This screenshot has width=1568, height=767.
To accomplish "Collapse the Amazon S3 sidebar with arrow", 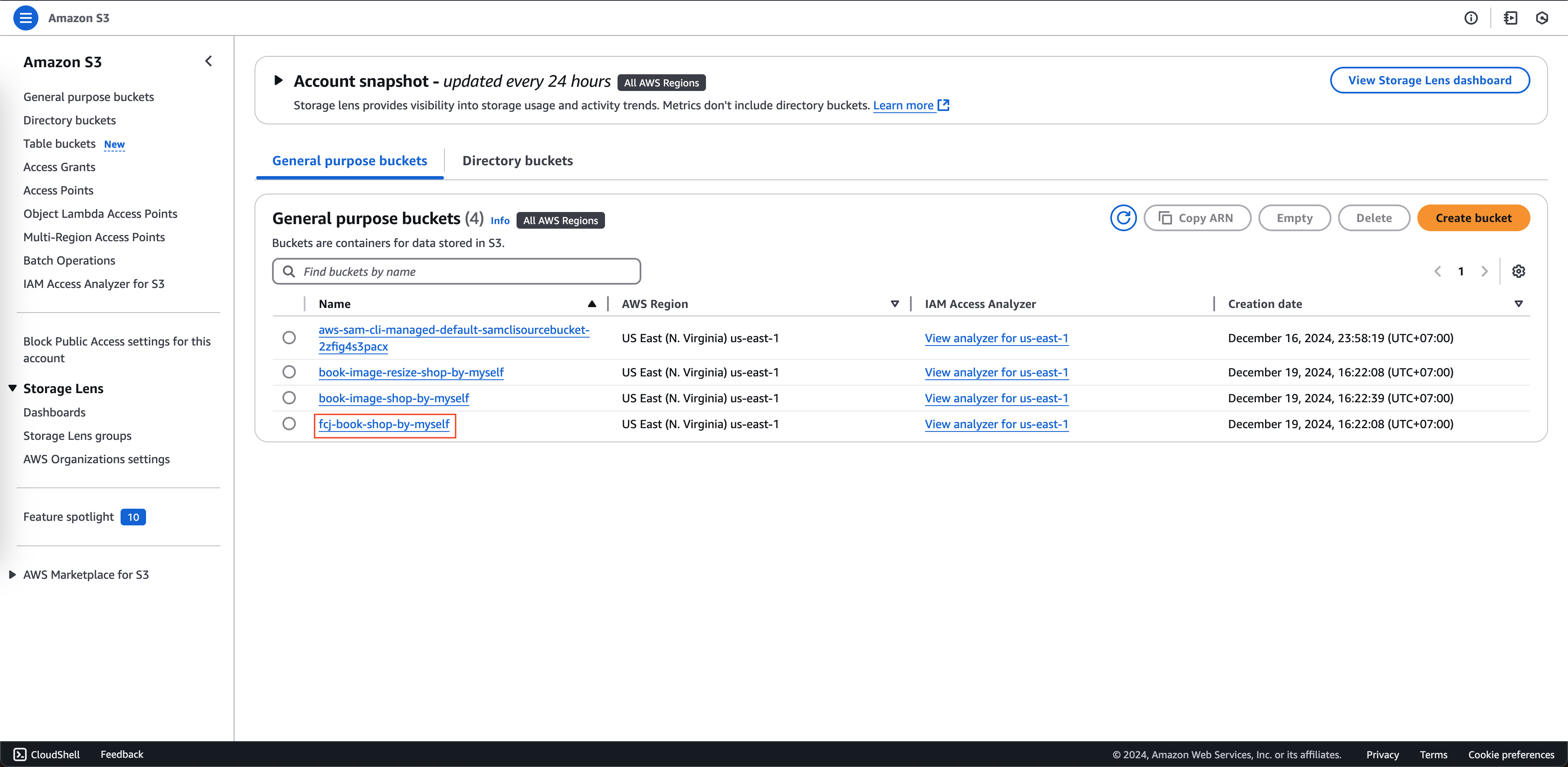I will [209, 61].
